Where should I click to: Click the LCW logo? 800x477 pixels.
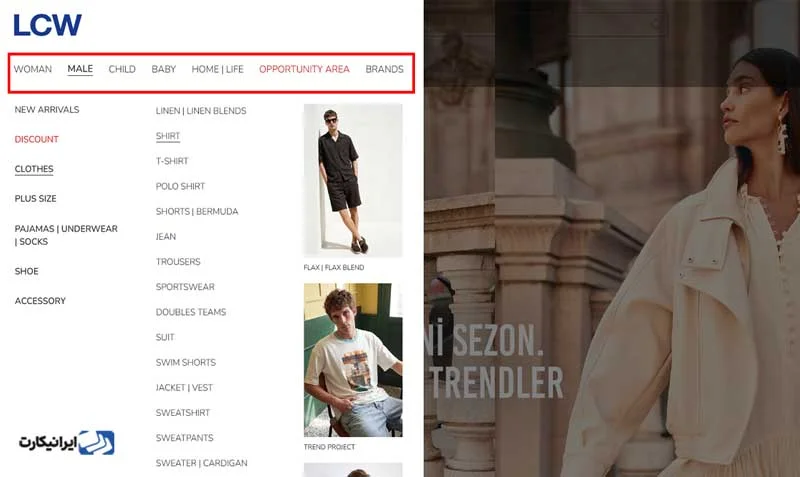click(x=47, y=25)
